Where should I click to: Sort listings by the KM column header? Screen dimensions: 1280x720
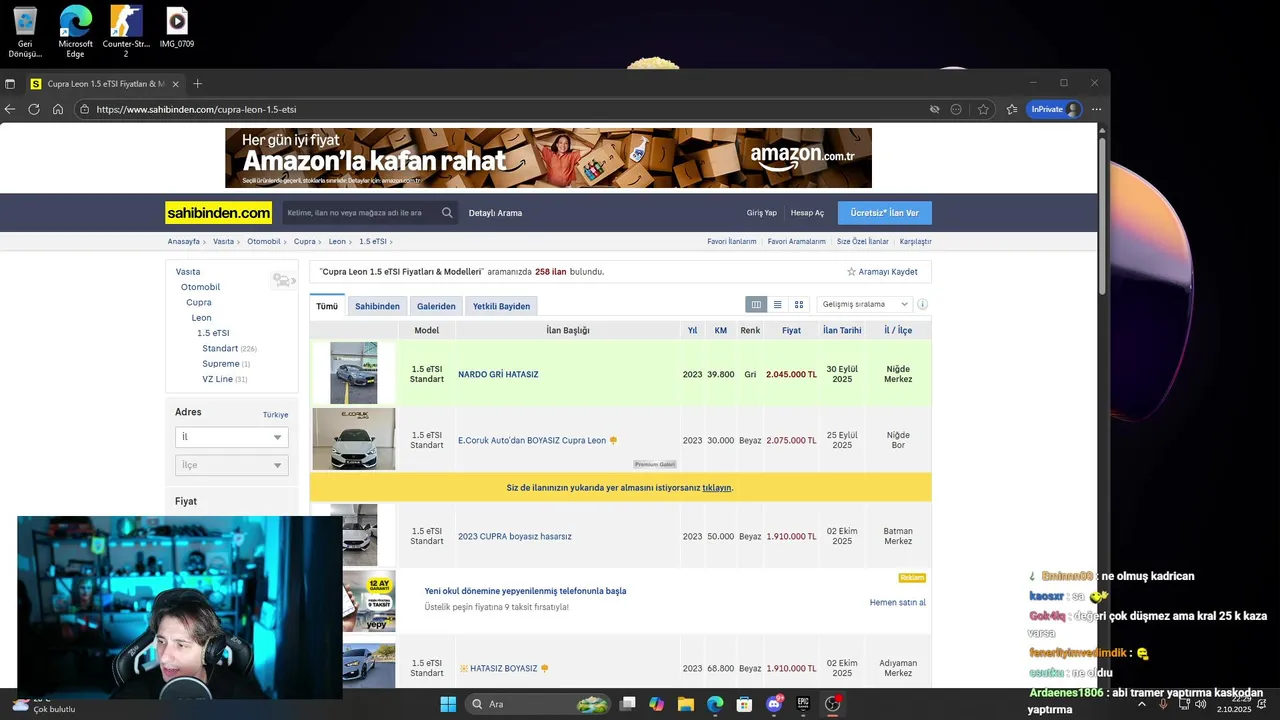[721, 330]
